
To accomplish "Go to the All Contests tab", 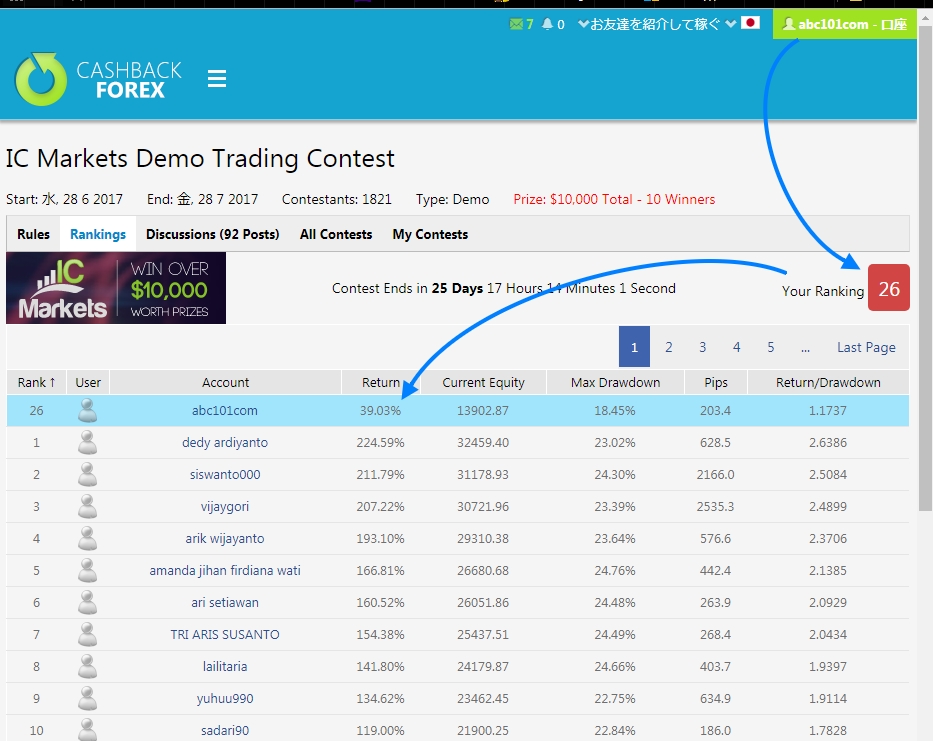I will click(x=336, y=235).
